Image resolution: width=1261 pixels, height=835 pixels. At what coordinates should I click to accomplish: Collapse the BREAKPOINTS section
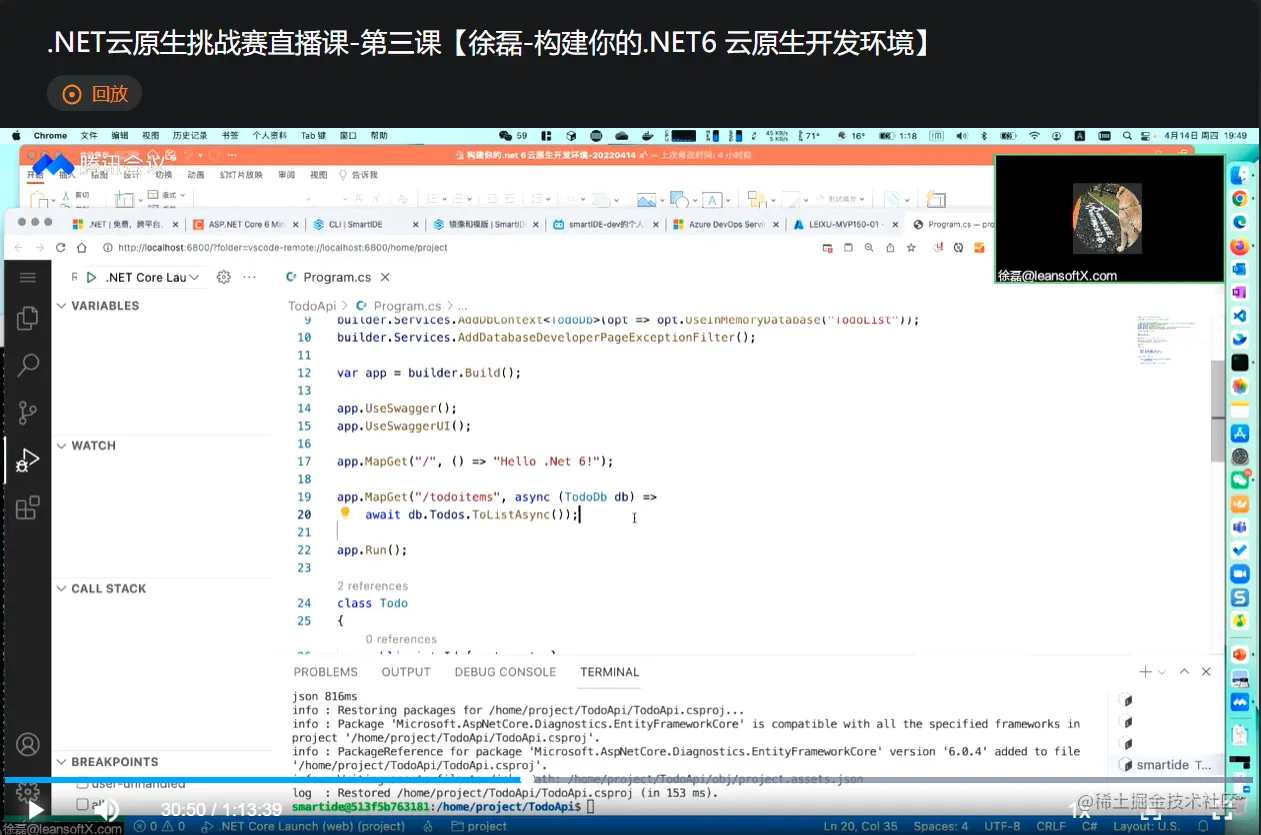[x=62, y=762]
